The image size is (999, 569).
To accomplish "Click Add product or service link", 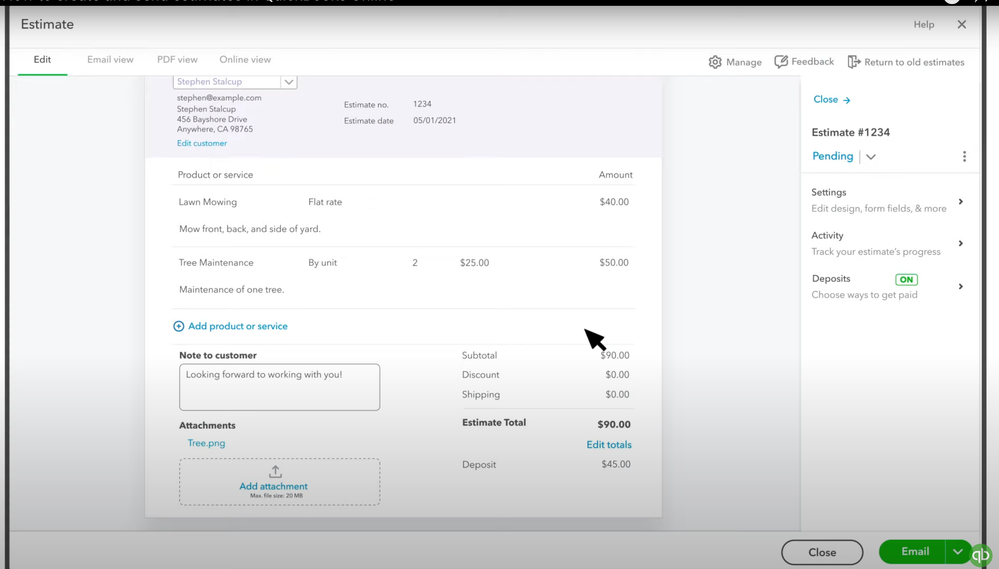I will (x=238, y=326).
